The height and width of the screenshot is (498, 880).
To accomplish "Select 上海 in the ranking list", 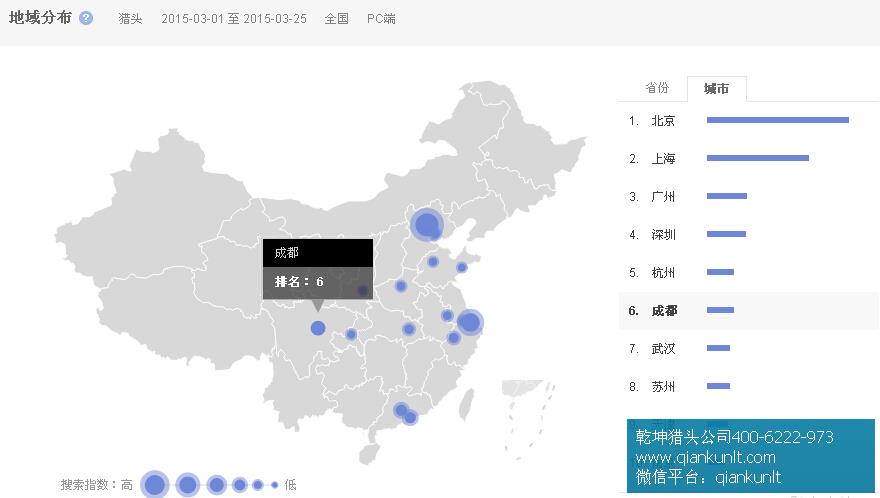I will click(x=663, y=159).
